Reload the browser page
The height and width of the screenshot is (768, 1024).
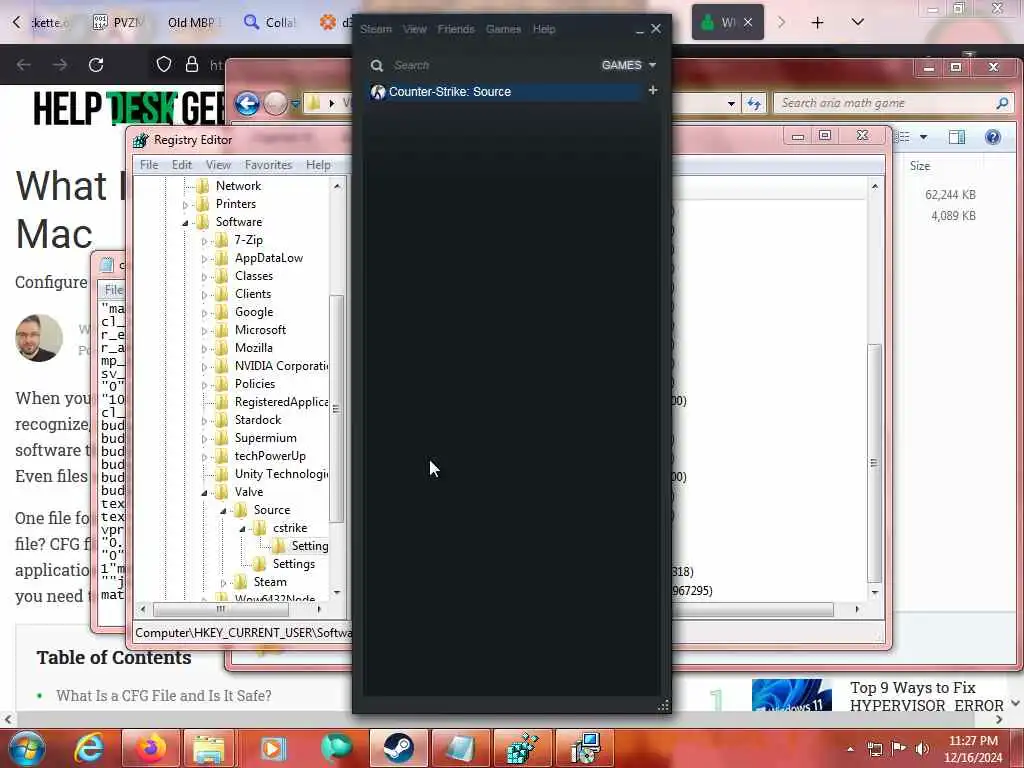point(96,65)
